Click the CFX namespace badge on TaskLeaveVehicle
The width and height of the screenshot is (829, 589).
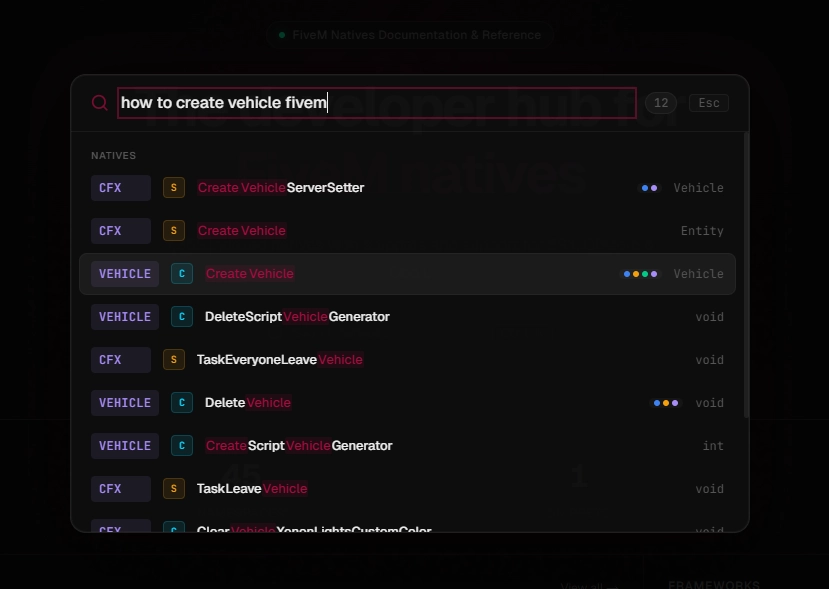click(x=120, y=488)
